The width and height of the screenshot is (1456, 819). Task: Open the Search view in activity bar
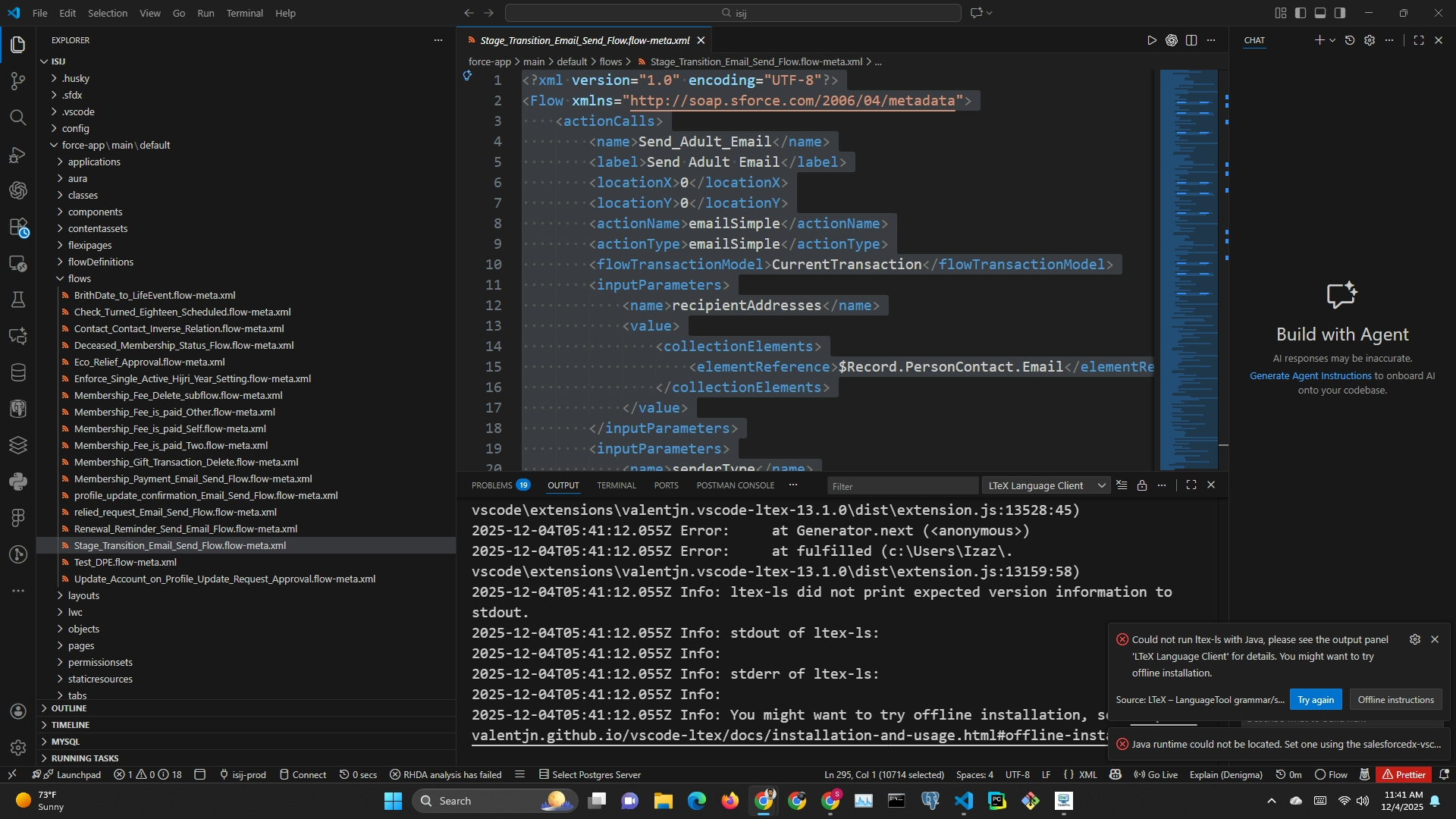click(x=18, y=118)
